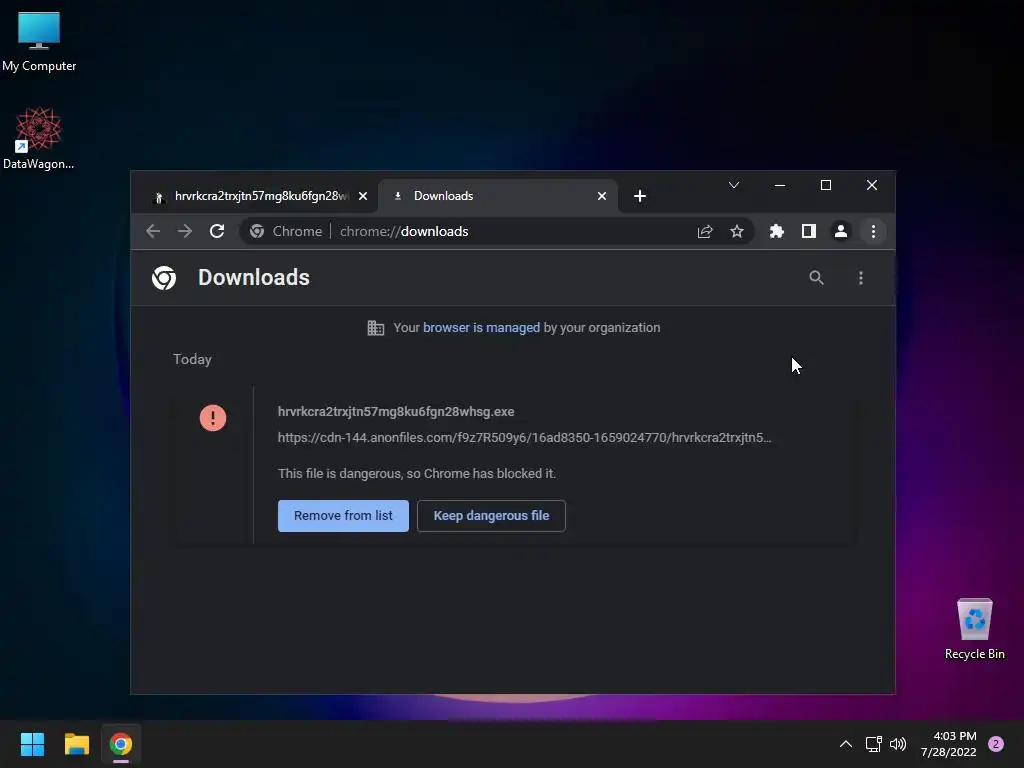Click the hrvrkcra2trxjtn57mg8ku6fgn28whsg.exe file name
Screen dimensions: 1024x768
396,412
